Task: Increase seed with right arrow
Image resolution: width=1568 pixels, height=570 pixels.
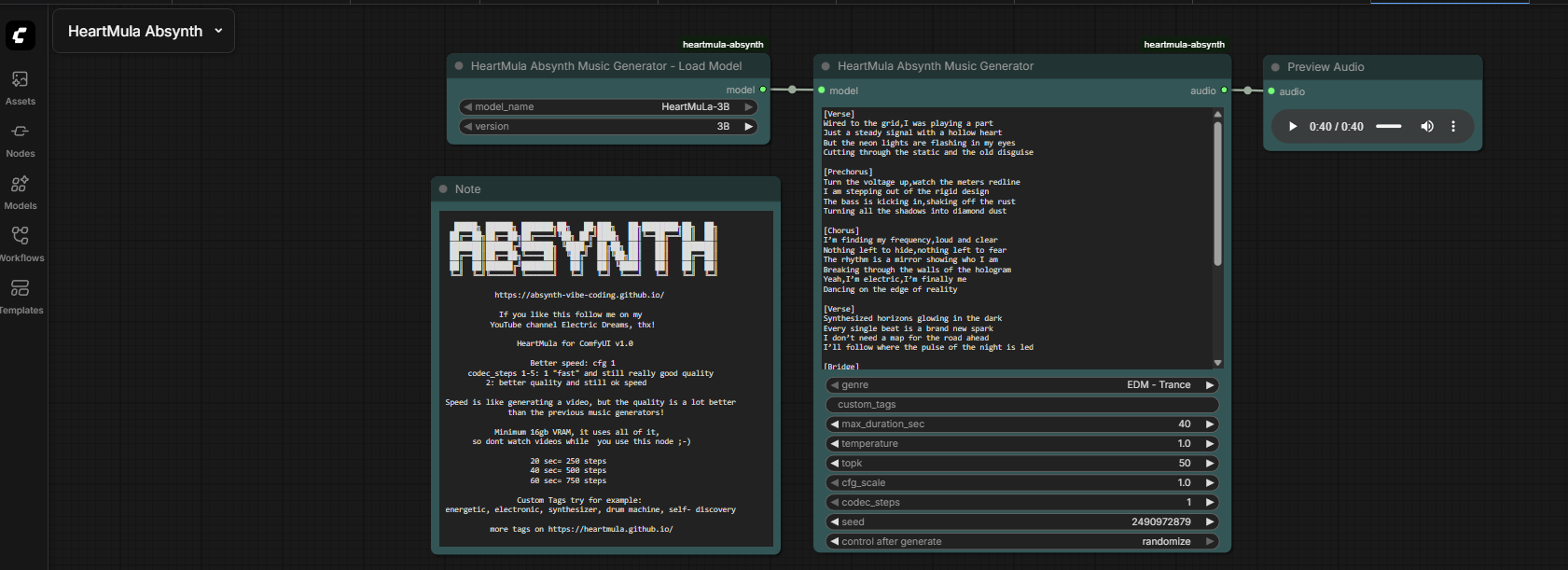Action: 1210,521
